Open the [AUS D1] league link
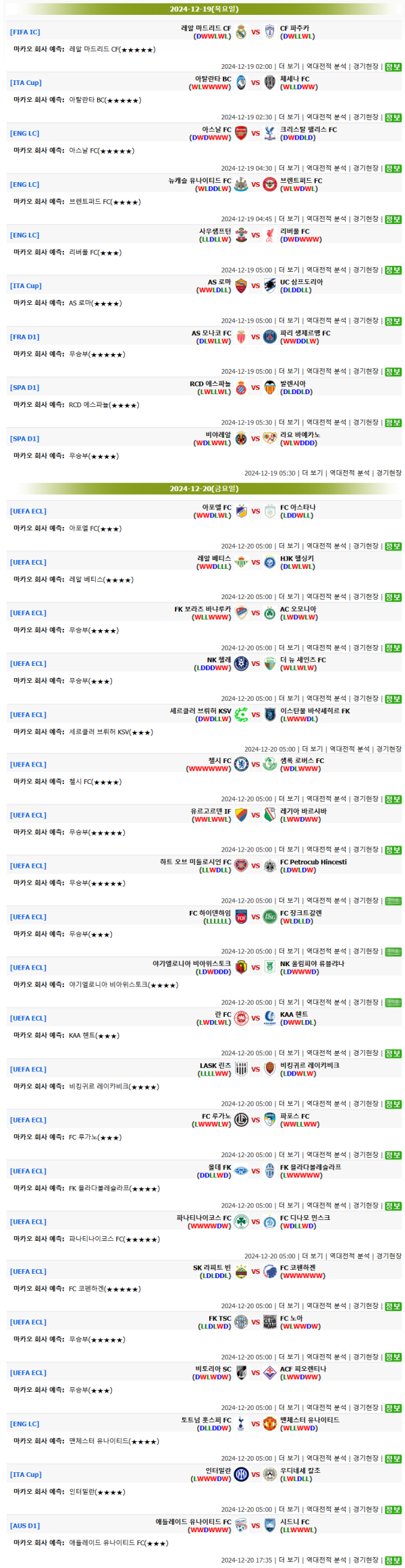The width and height of the screenshot is (405, 1568). click(25, 1525)
